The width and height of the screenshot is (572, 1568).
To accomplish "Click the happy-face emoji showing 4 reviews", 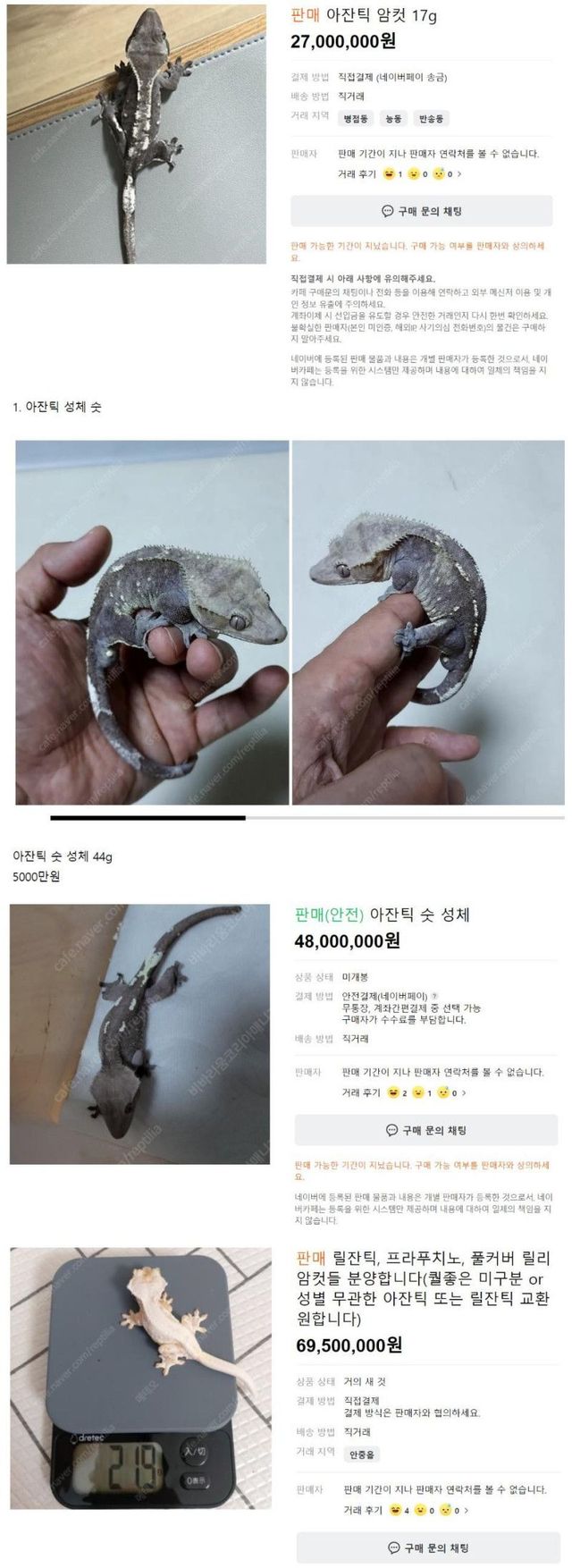I will pos(396,1510).
